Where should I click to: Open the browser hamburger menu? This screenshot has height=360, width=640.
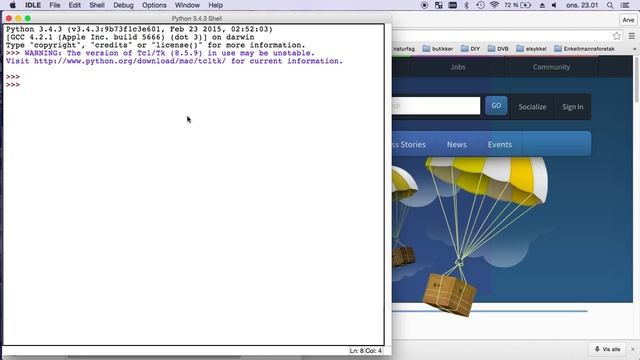[x=631, y=36]
